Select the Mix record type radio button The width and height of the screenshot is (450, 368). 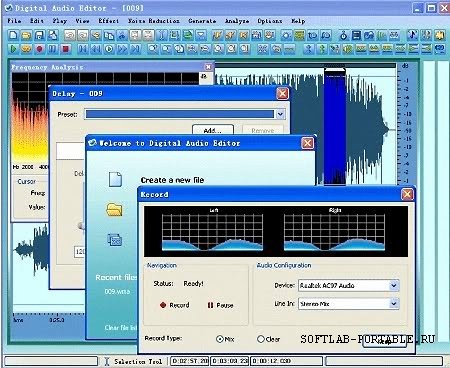point(219,339)
